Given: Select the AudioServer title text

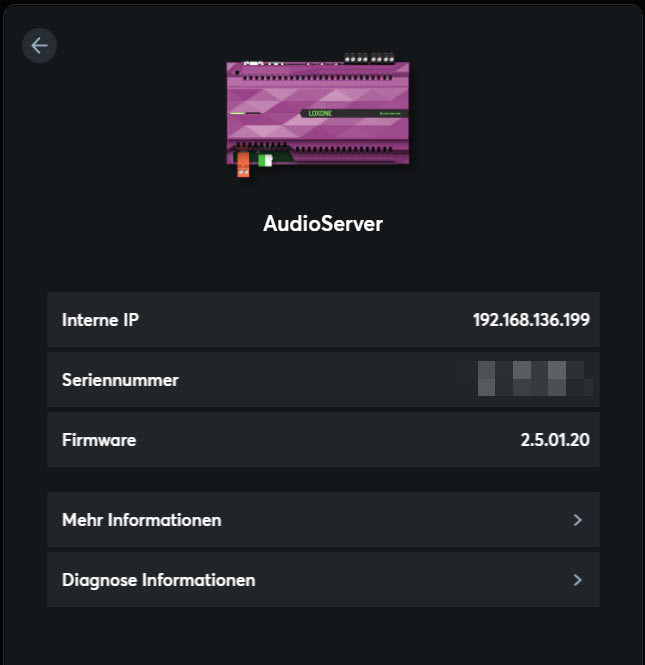Looking at the screenshot, I should pyautogui.click(x=322, y=224).
